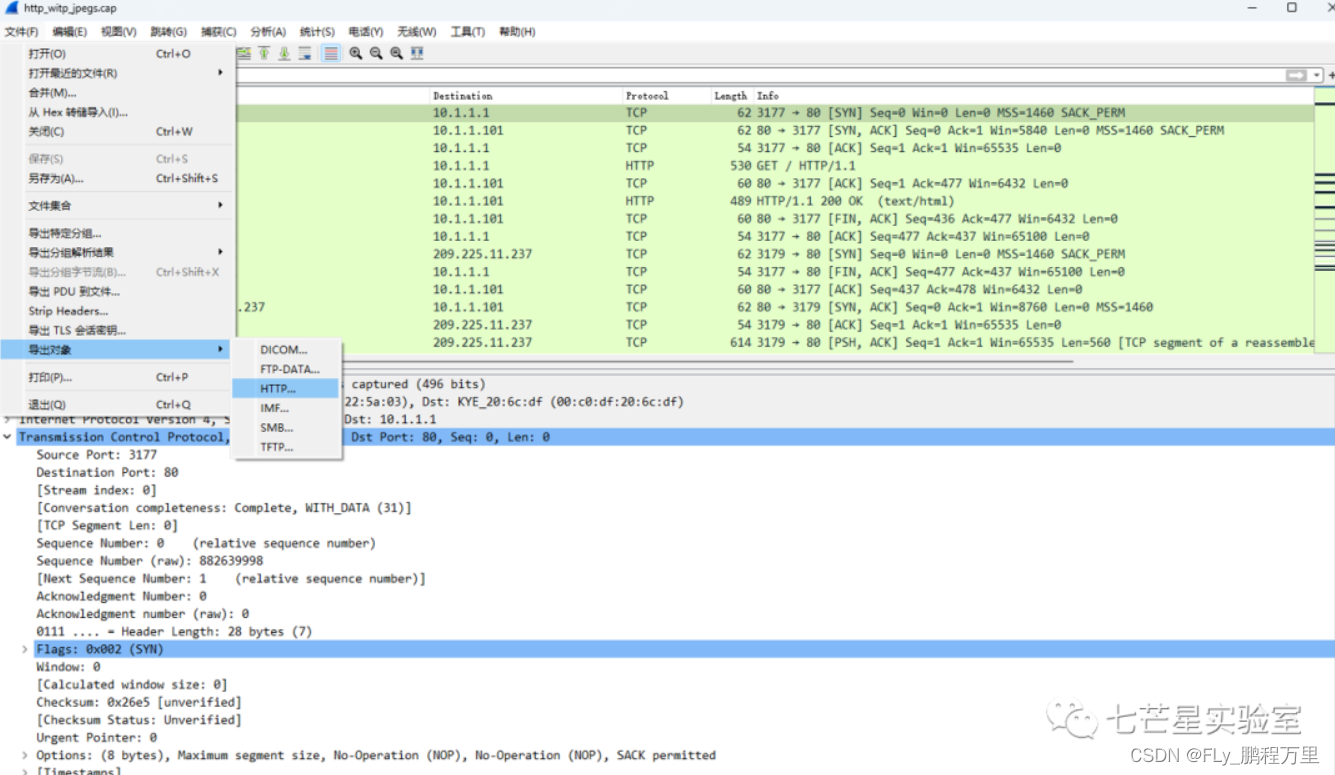Toggle auto-scroll during live capture icon
The image size is (1335, 775).
point(304,53)
